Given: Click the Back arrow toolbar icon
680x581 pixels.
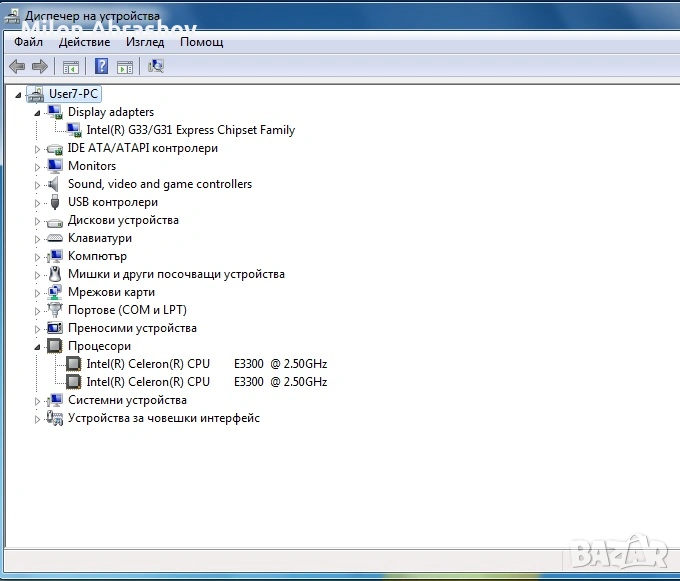Looking at the screenshot, I should click(17, 67).
